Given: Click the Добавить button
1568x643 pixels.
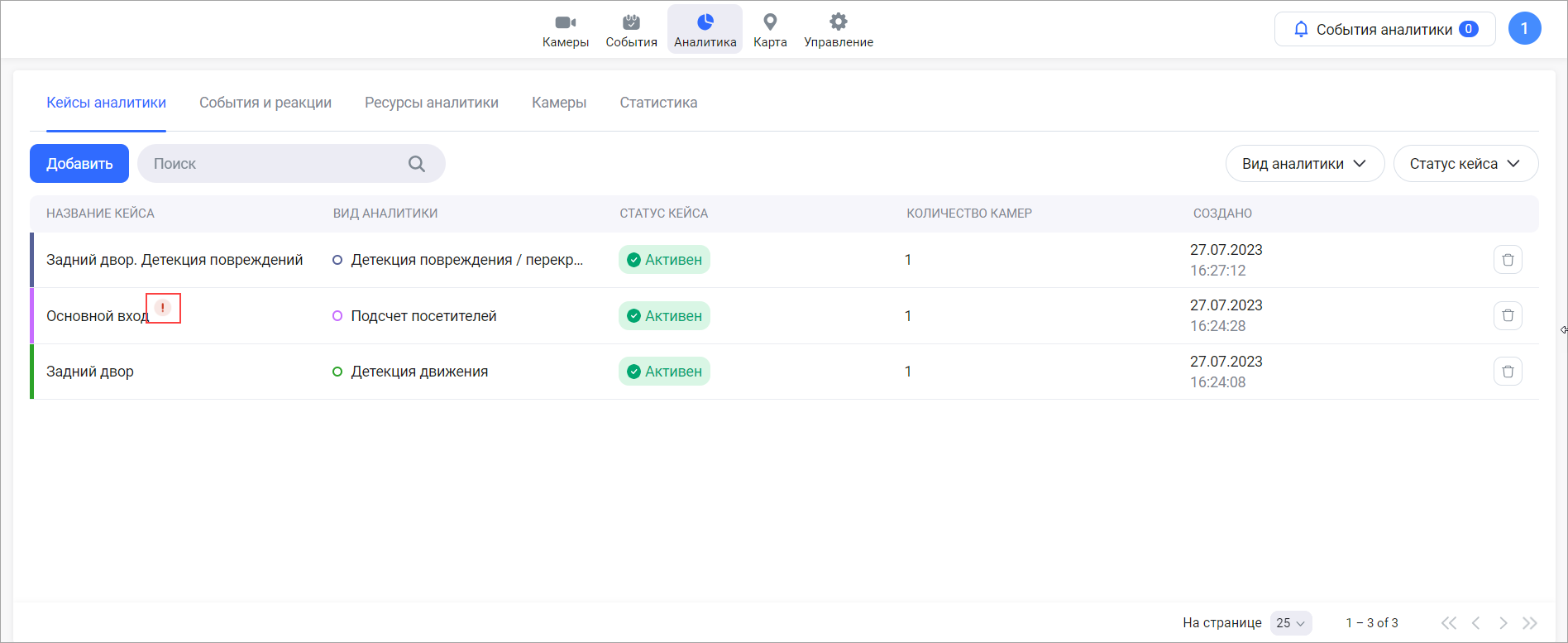Looking at the screenshot, I should pyautogui.click(x=79, y=164).
